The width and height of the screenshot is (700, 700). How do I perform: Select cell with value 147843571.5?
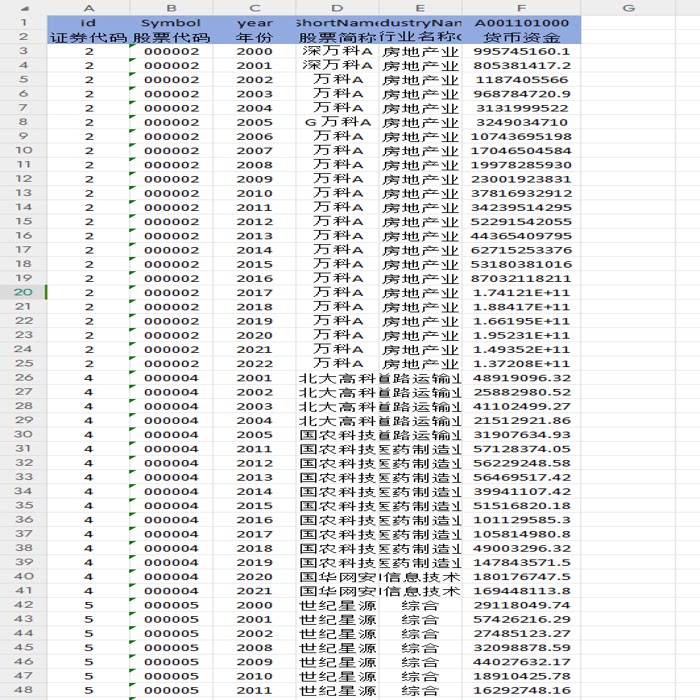521,562
